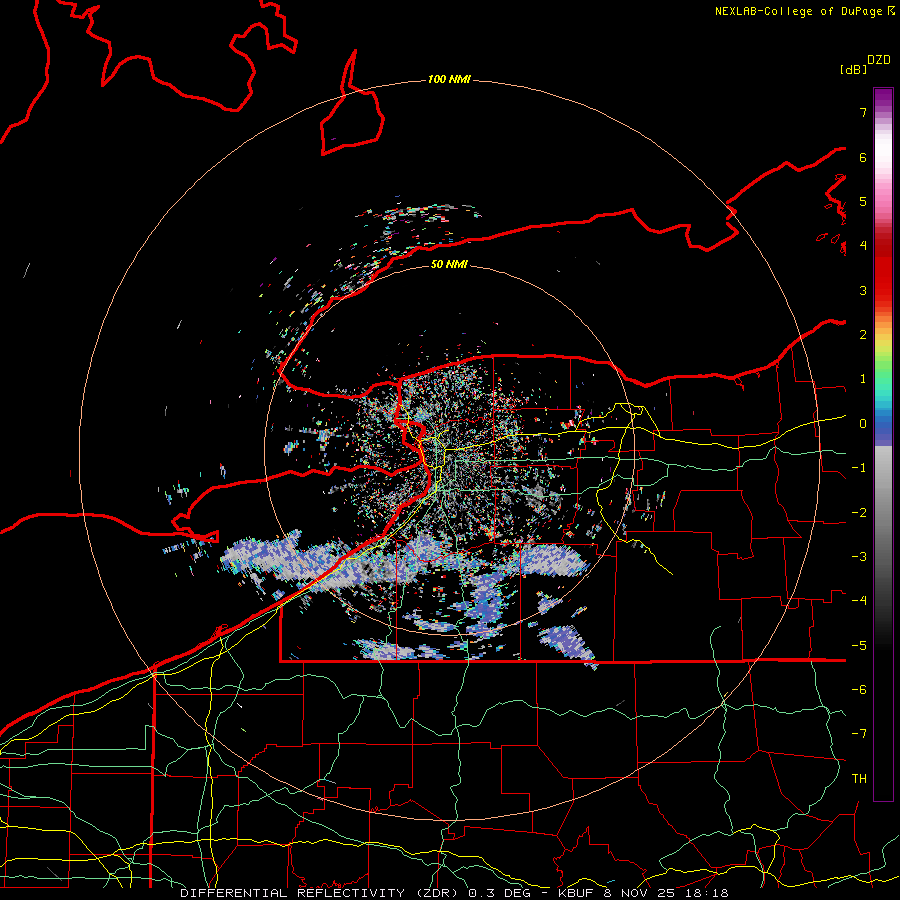Click "DIFFERENTIAL REFLECTIVITY" in the bottom caption
900x900 pixels.
click(293, 893)
